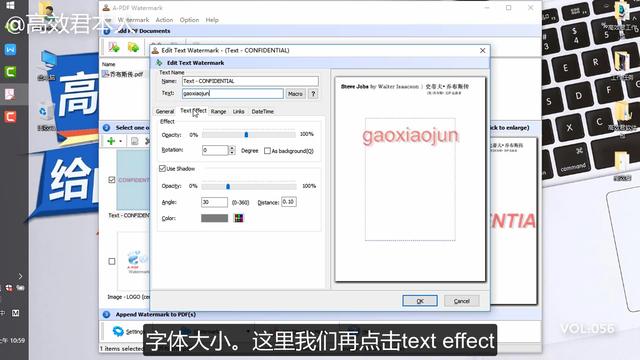Click the taskbar clock showing 10:59

click(x=13, y=340)
